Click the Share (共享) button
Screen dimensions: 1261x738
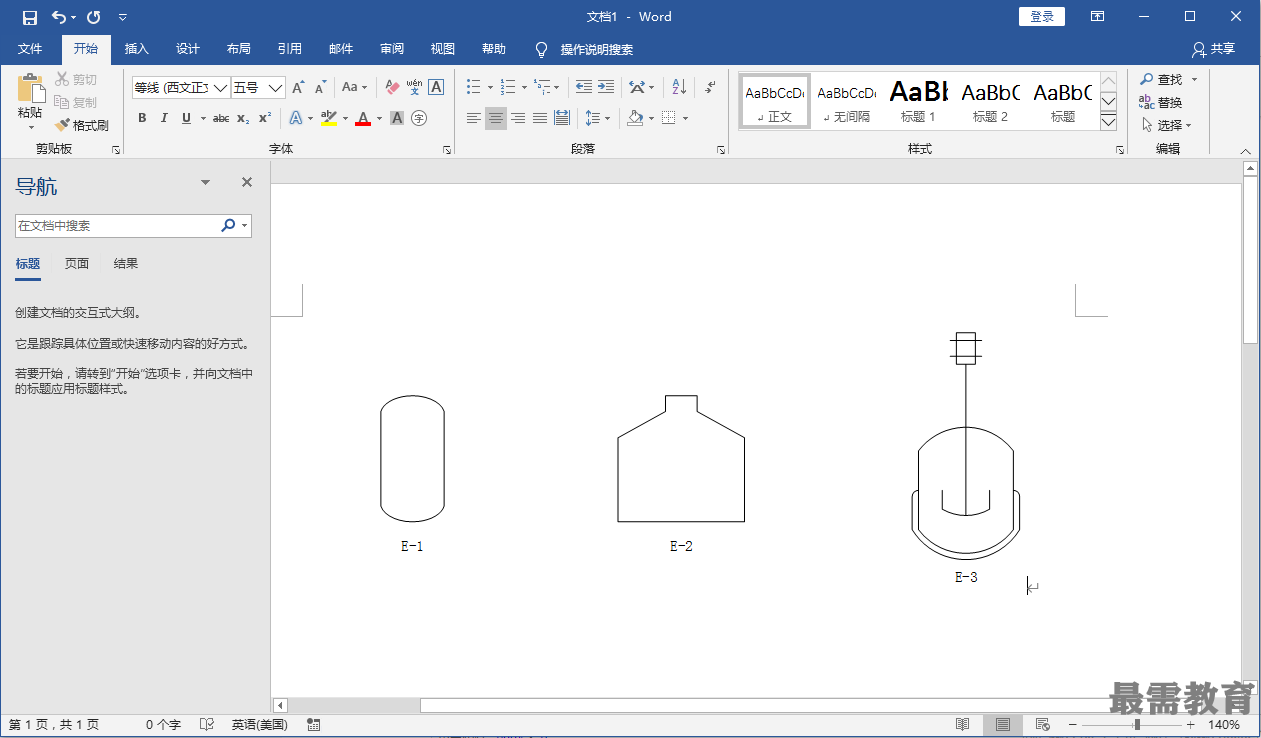point(1214,49)
